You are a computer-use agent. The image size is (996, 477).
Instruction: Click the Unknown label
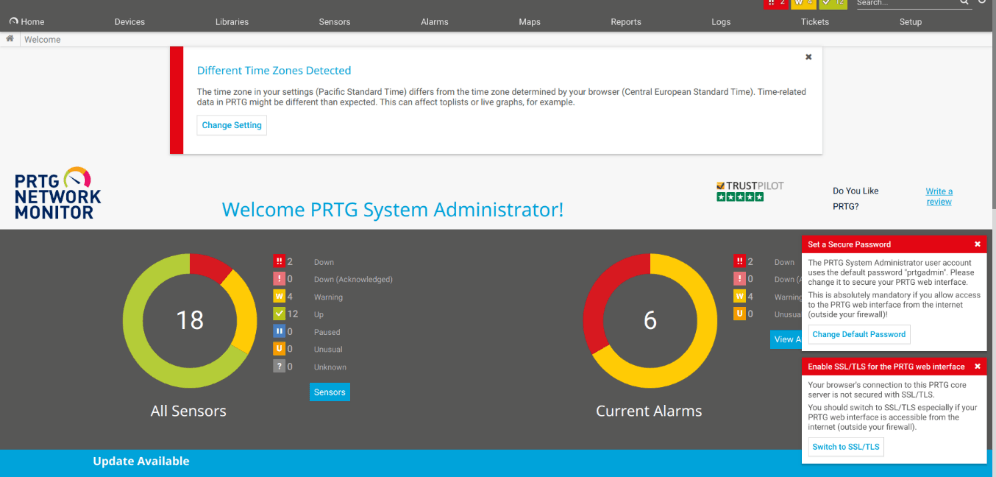330,367
